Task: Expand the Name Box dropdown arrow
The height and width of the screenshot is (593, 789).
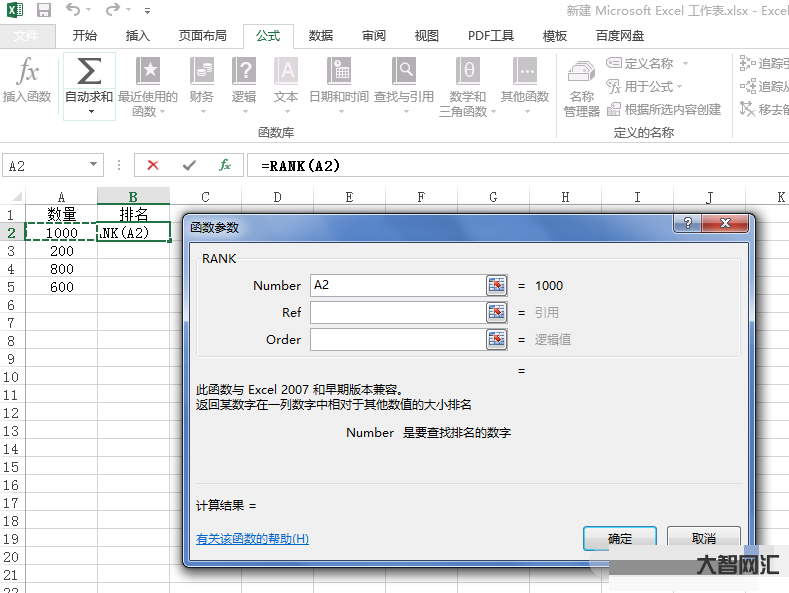Action: (94, 165)
